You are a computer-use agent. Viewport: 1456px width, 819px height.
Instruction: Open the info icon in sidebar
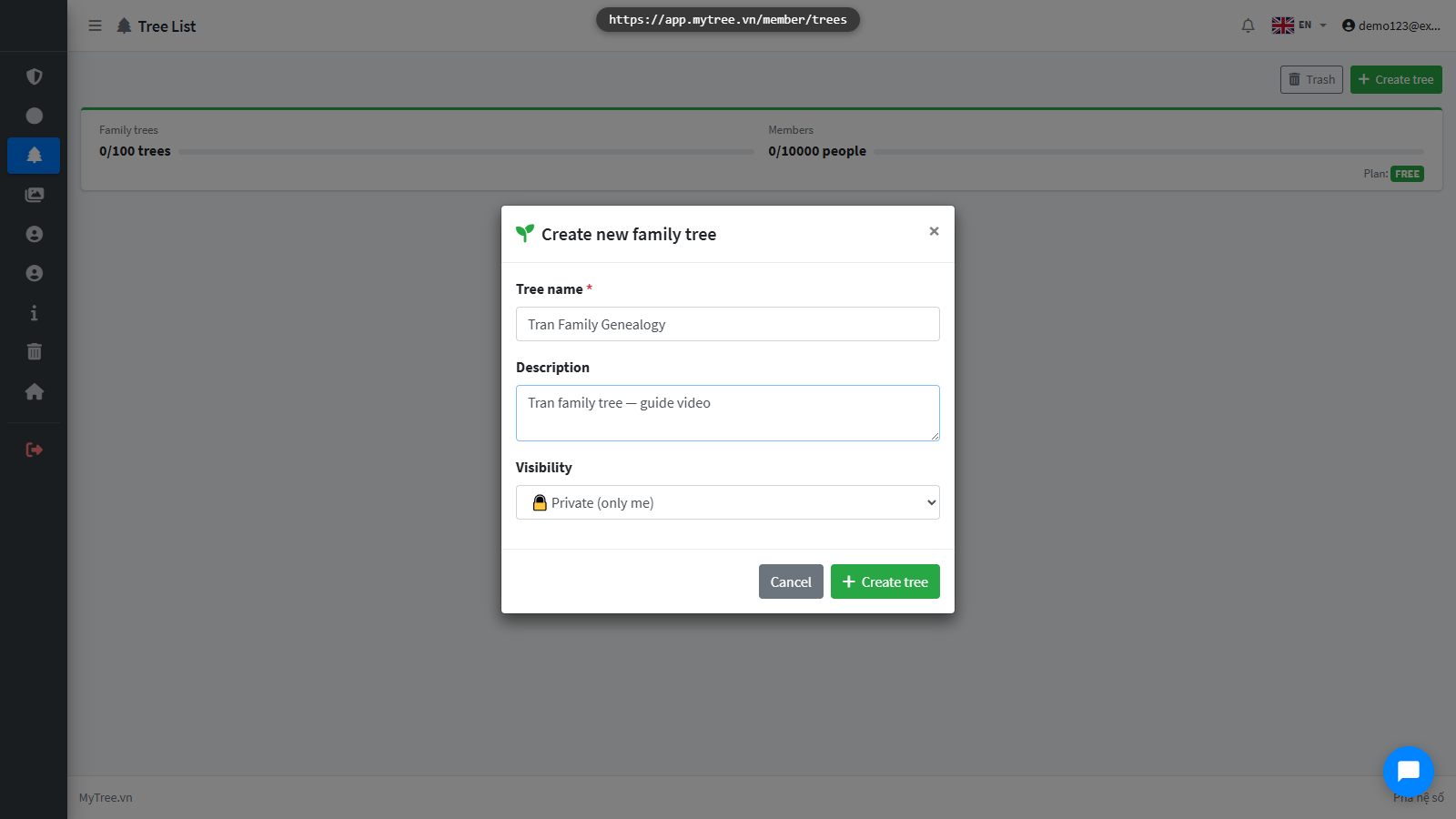click(35, 313)
